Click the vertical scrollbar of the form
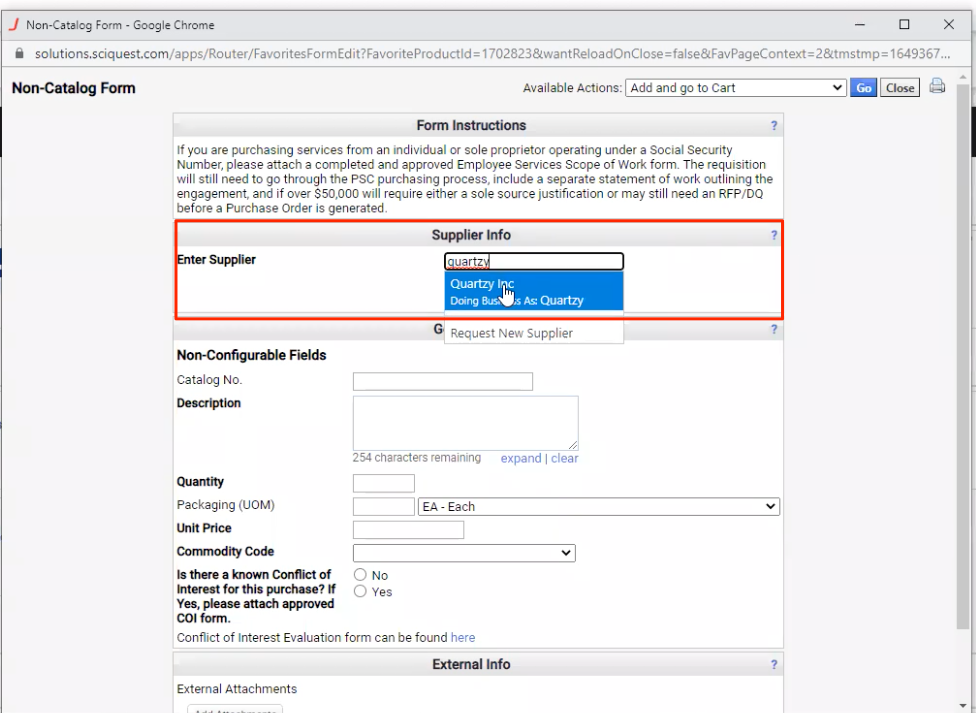Image resolution: width=976 pixels, height=713 pixels. [963, 355]
